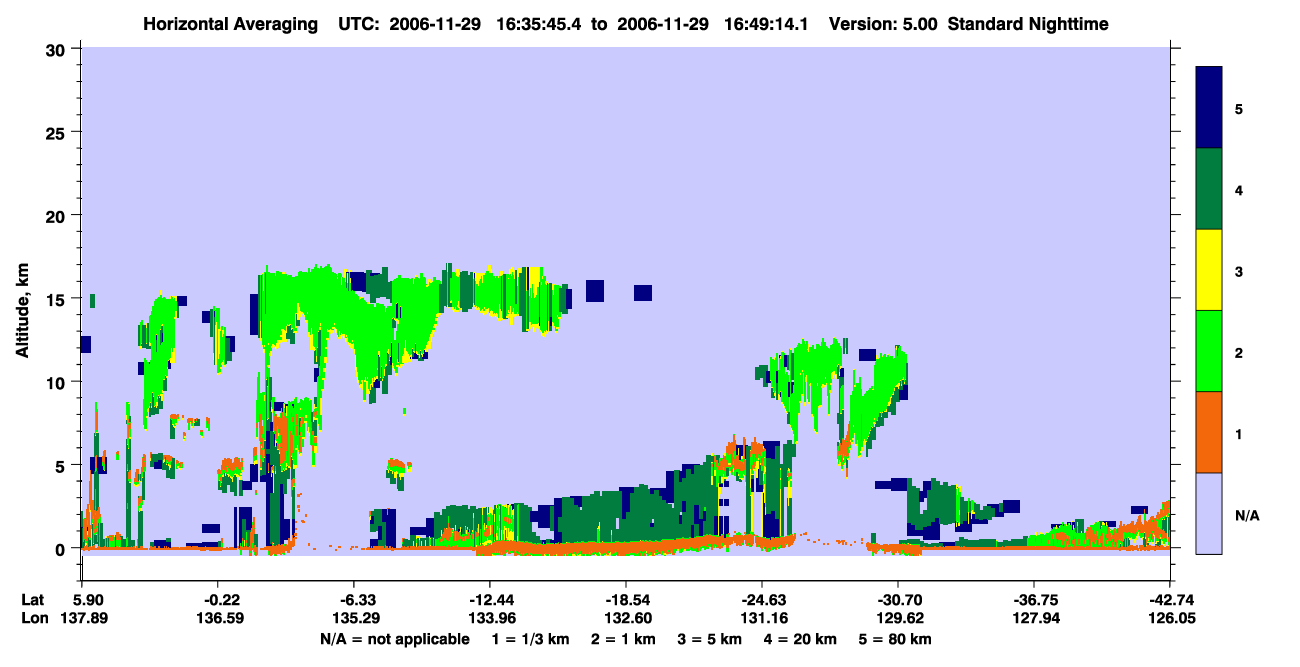The height and width of the screenshot is (667, 1300).
Task: Click longitude value 126.05
Action: click(1170, 618)
